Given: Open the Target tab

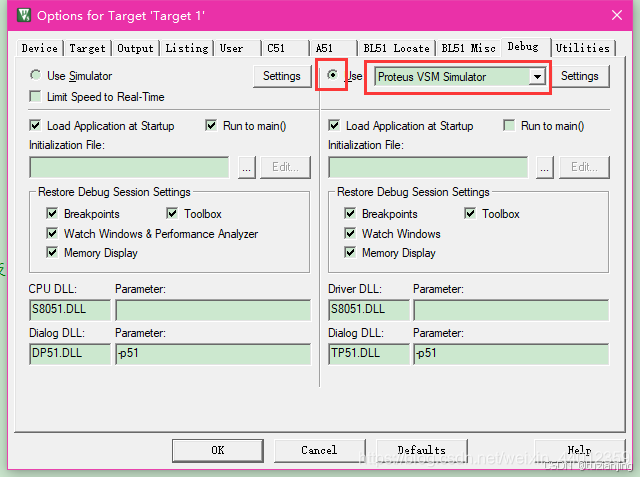Looking at the screenshot, I should [x=87, y=48].
